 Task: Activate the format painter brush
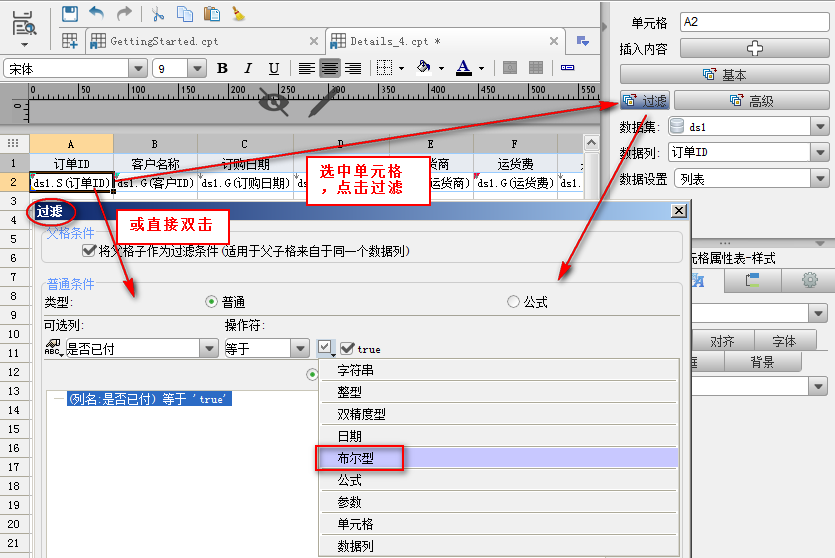point(239,14)
